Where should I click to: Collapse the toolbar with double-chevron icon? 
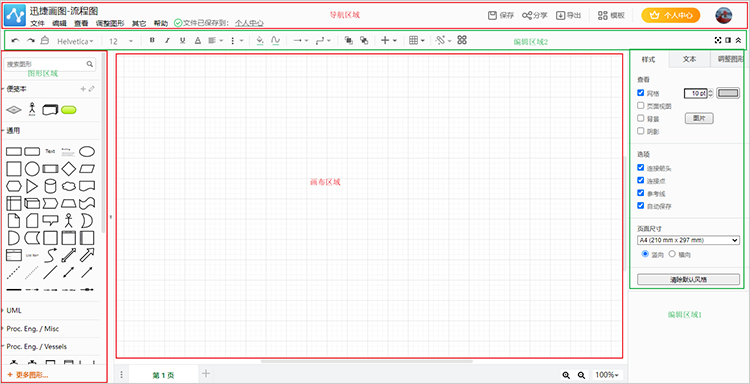(x=739, y=40)
